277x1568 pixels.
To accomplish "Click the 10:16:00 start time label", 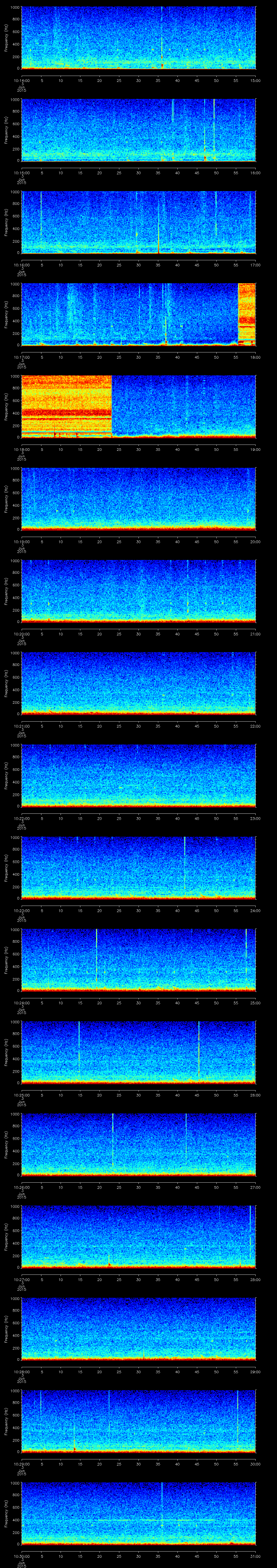I will click(x=21, y=265).
